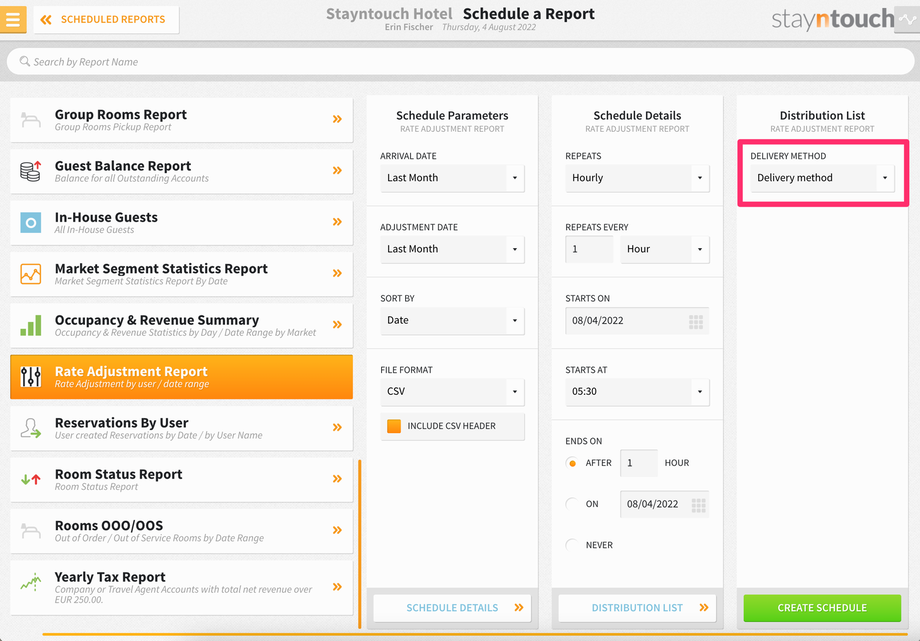Click the Schedule Details button

(452, 608)
